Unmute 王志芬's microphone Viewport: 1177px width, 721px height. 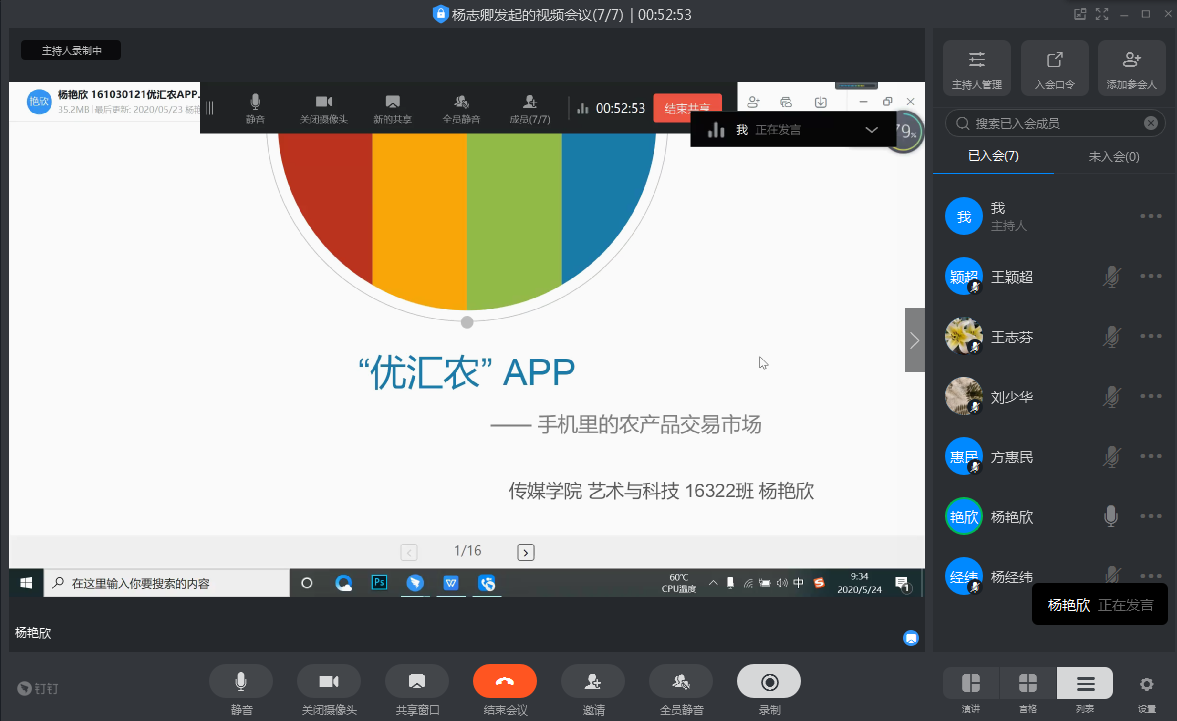[x=1112, y=337]
